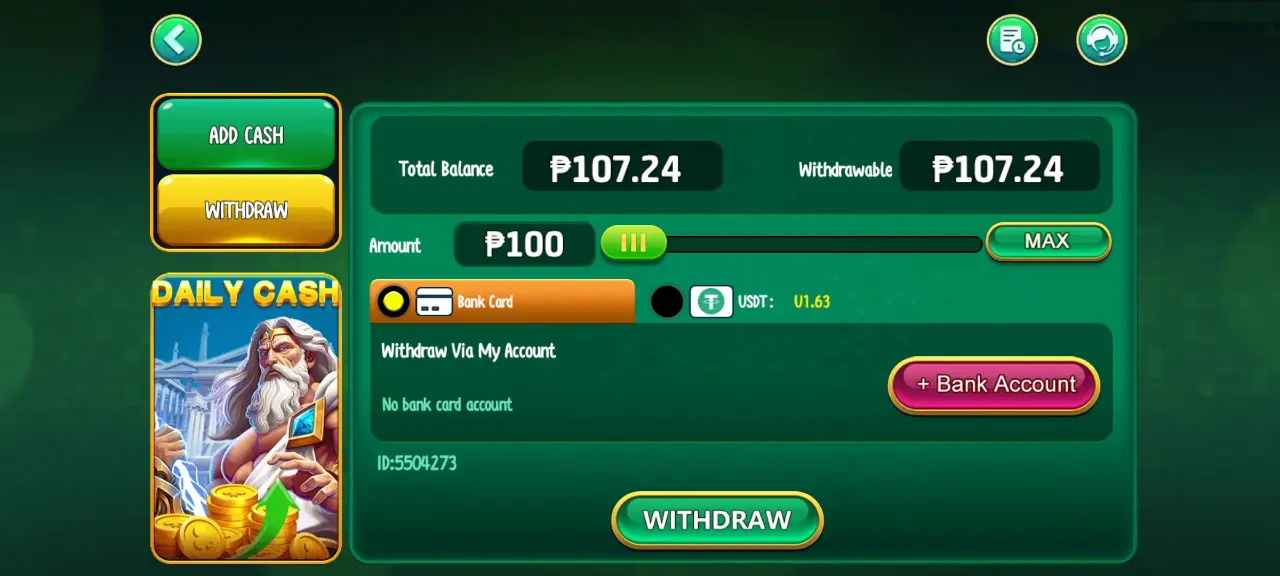
Task: Add a bank account
Action: click(994, 385)
